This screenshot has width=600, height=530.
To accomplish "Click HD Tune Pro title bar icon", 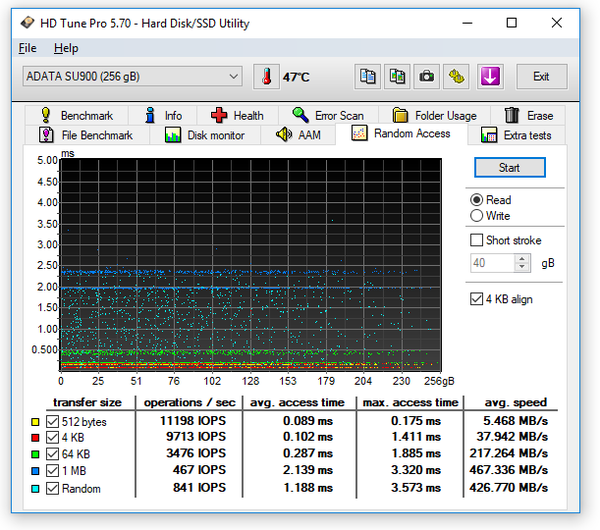I will coord(28,23).
